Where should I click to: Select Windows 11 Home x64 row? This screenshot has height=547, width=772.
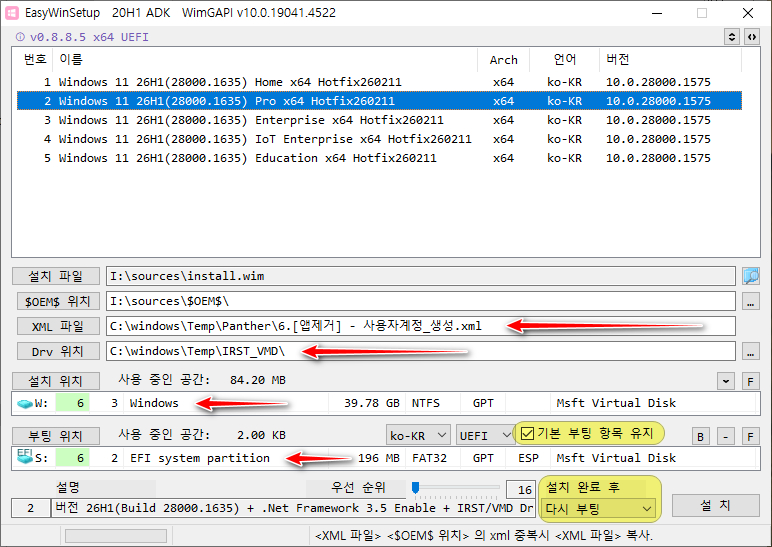click(x=379, y=82)
